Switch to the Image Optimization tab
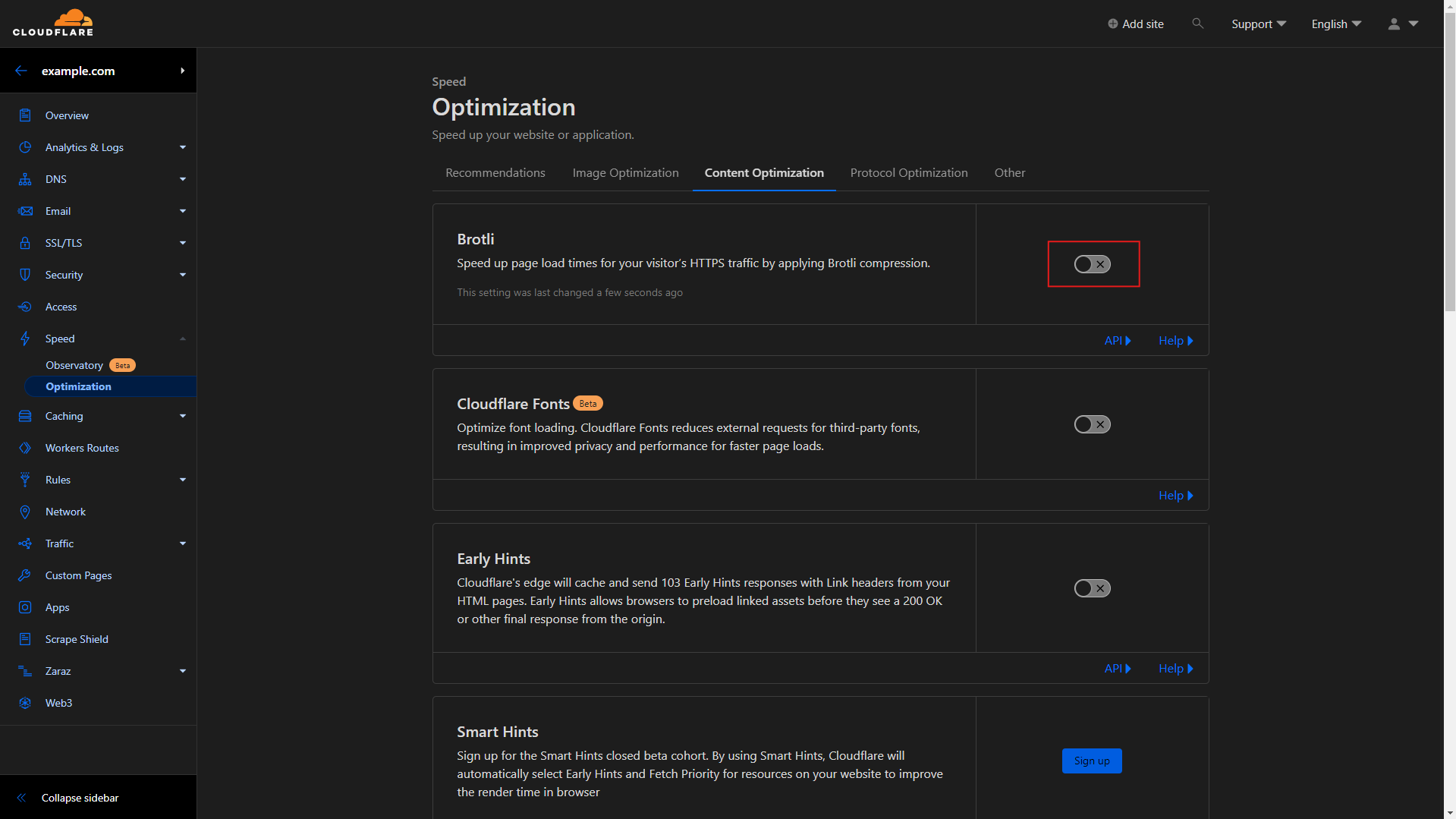The height and width of the screenshot is (819, 1456). pos(625,172)
